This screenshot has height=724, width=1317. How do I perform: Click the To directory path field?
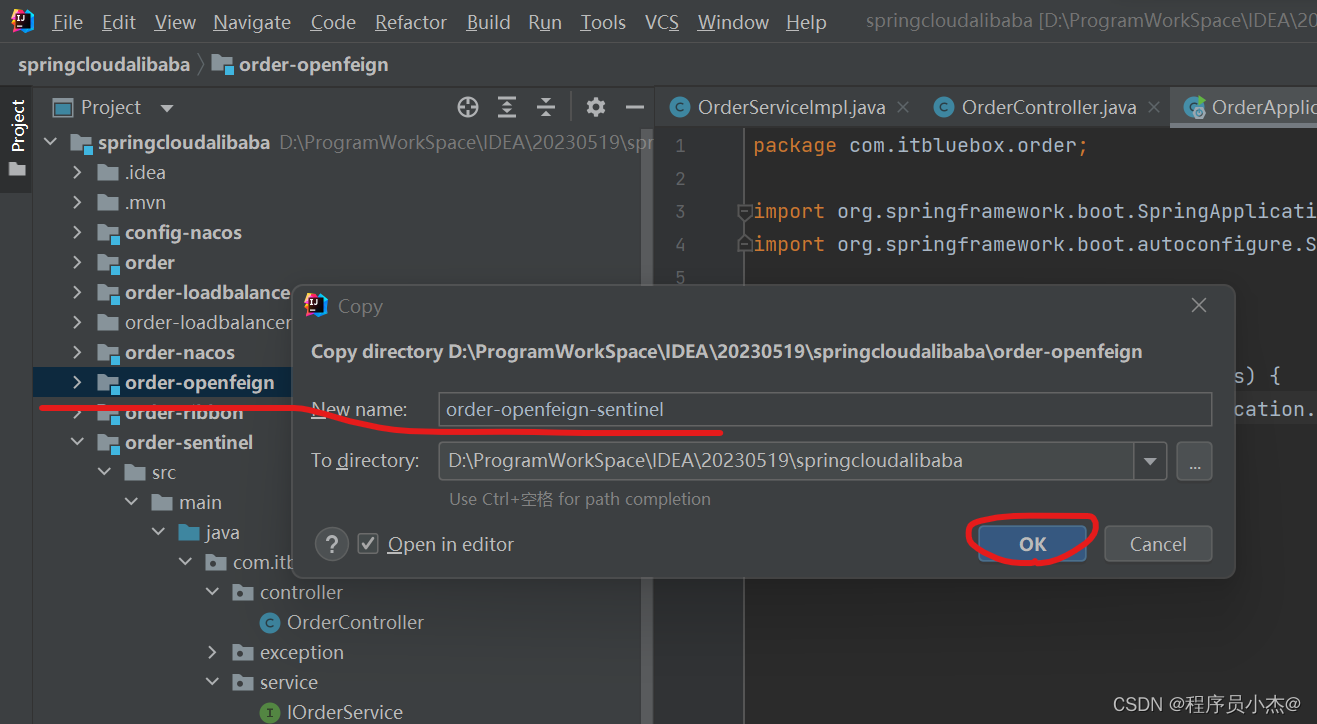click(786, 461)
